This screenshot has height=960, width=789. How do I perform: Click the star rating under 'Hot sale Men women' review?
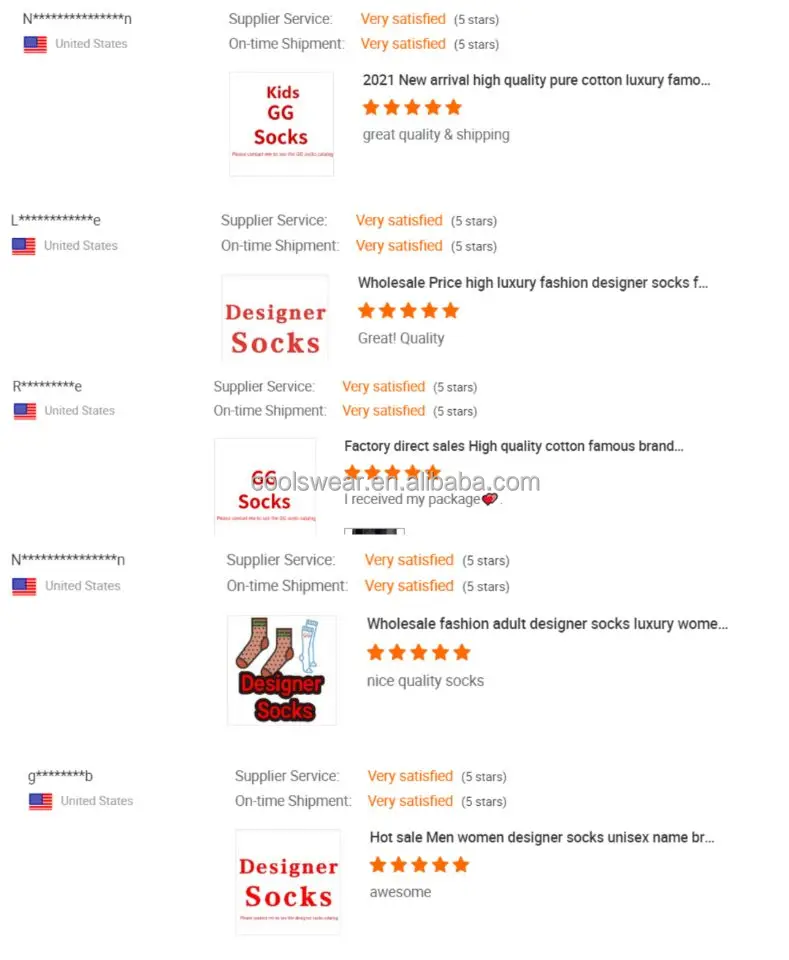[419, 864]
